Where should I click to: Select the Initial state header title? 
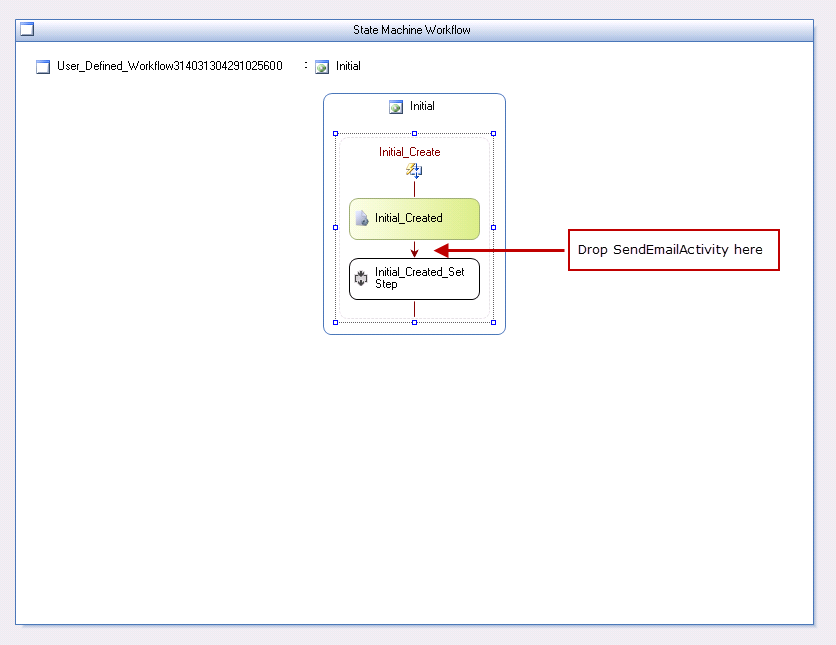pos(422,106)
